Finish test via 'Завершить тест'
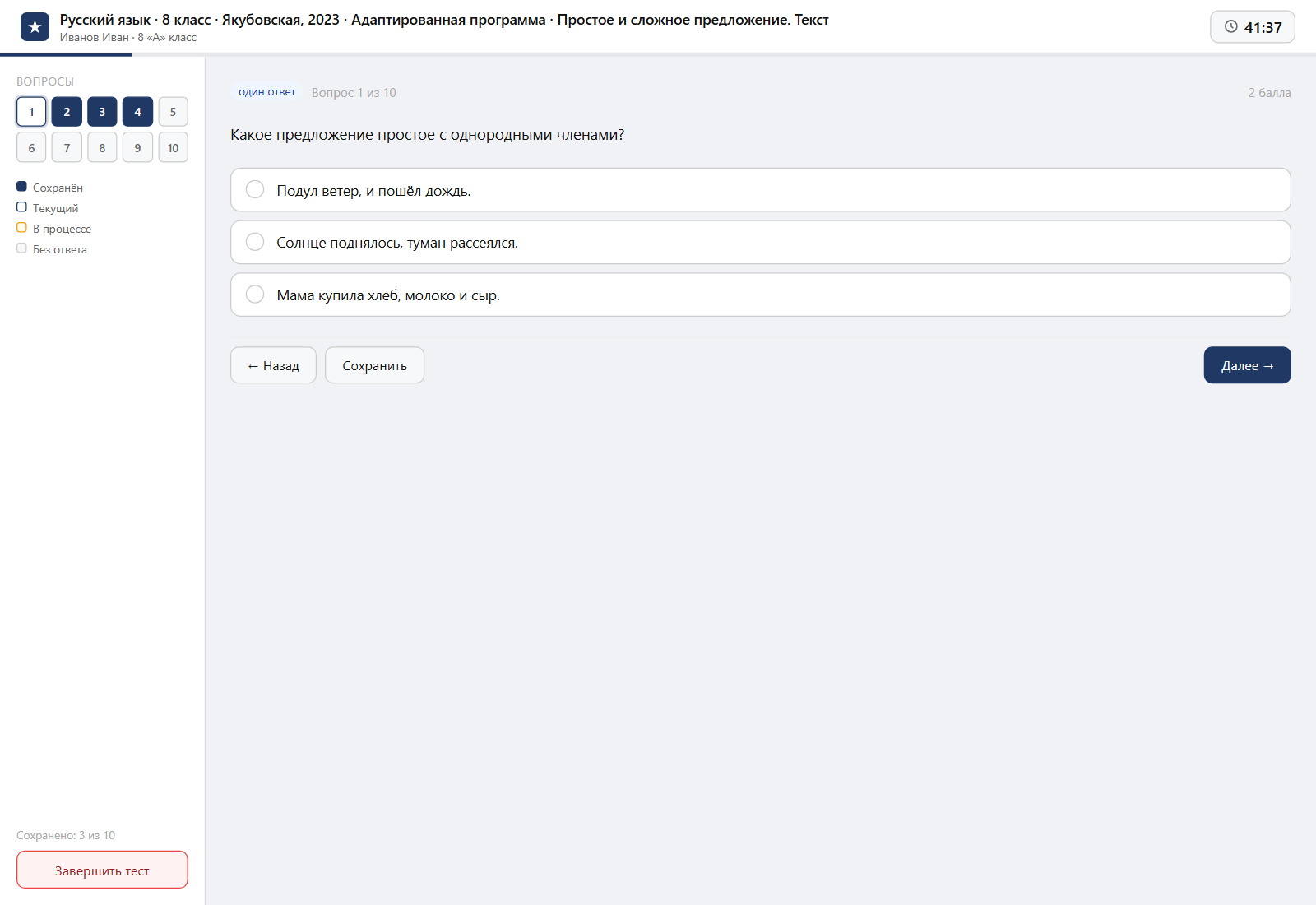 click(x=102, y=870)
